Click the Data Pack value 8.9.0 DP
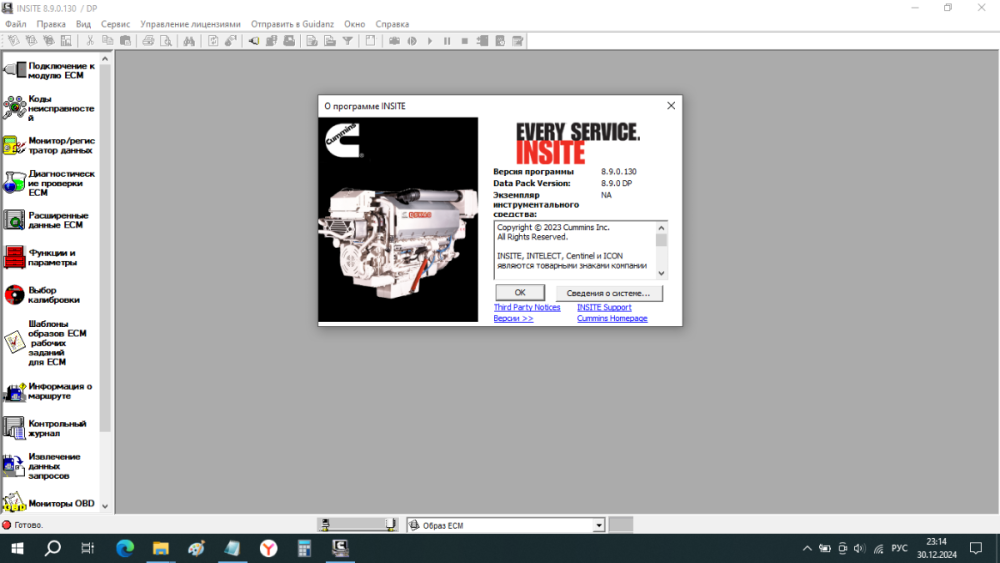Image resolution: width=1000 pixels, height=563 pixels. (x=616, y=183)
